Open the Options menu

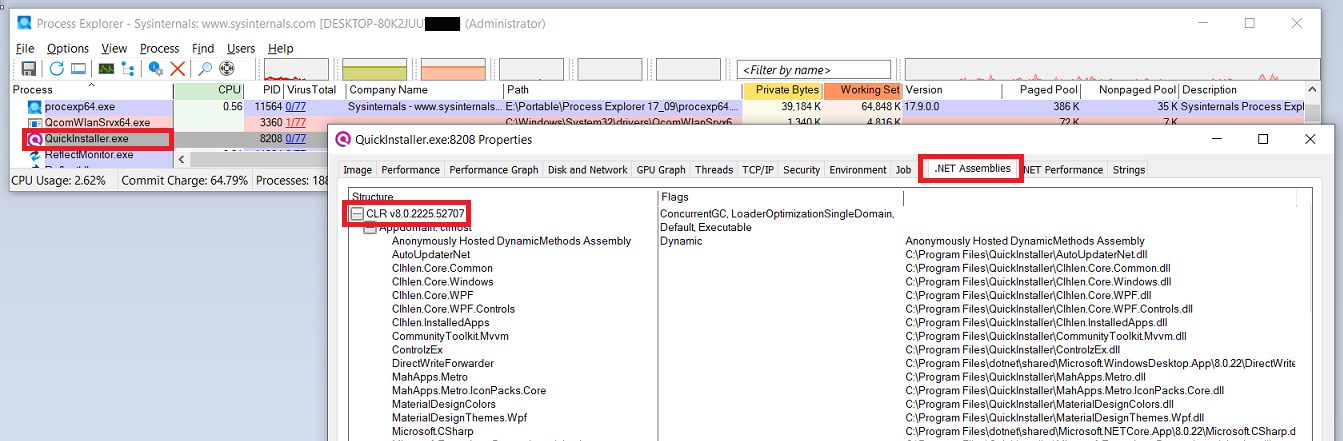(x=68, y=48)
